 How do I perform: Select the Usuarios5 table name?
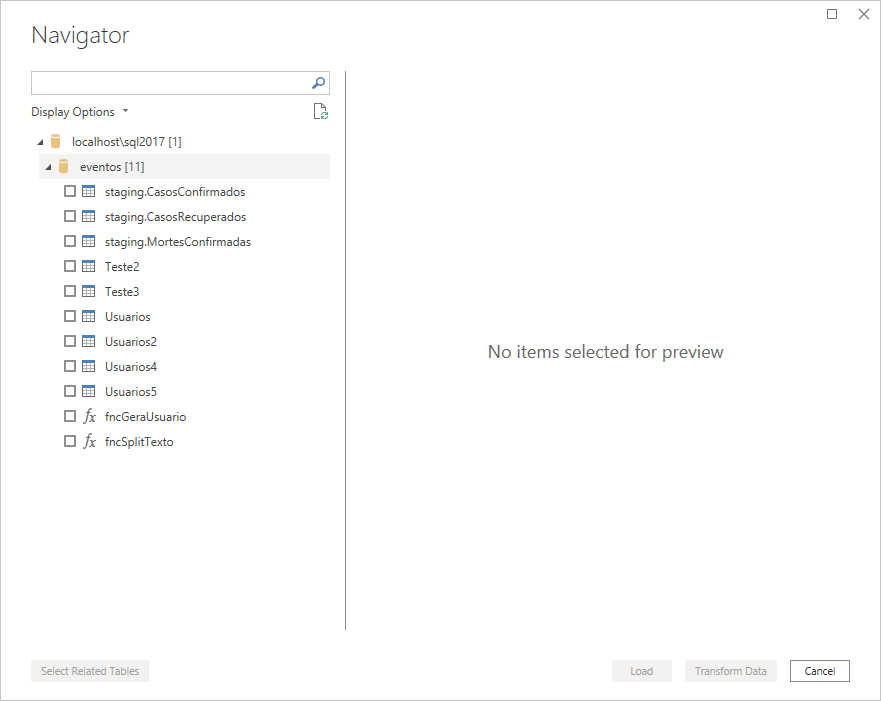coord(131,392)
